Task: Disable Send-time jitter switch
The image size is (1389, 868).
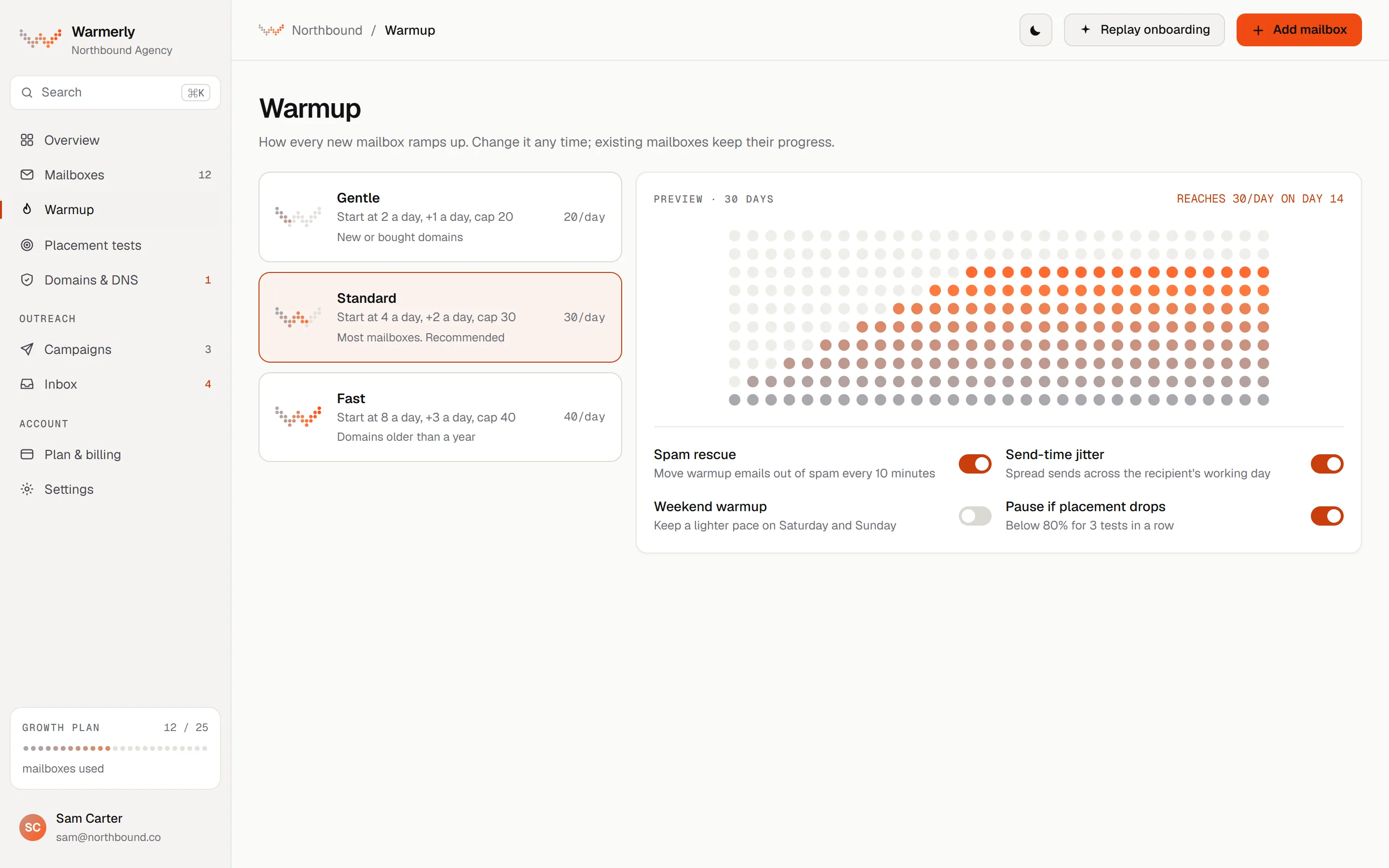Action: [1326, 464]
